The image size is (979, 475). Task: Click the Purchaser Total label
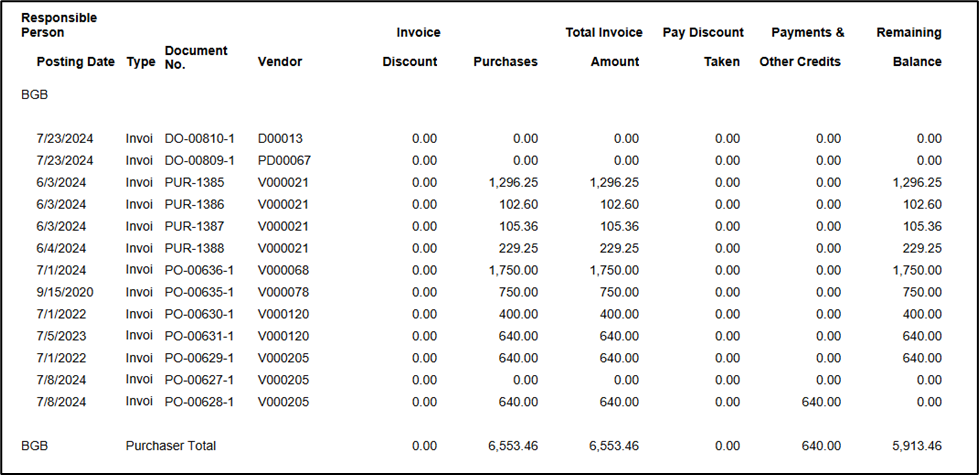[171, 446]
